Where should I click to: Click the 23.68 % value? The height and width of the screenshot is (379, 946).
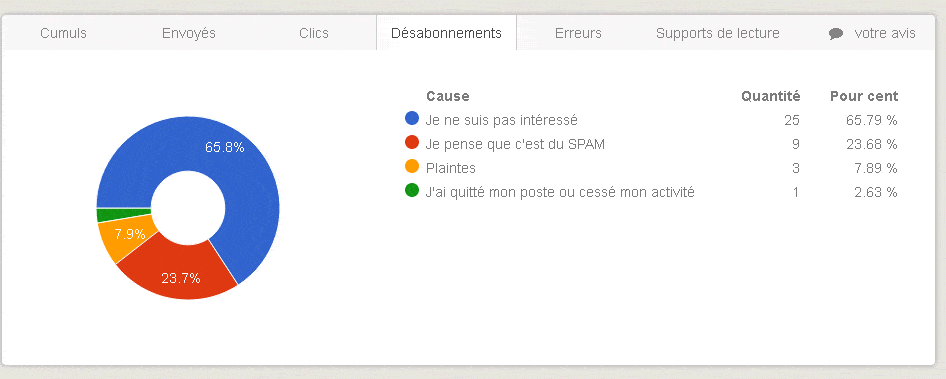pos(871,144)
